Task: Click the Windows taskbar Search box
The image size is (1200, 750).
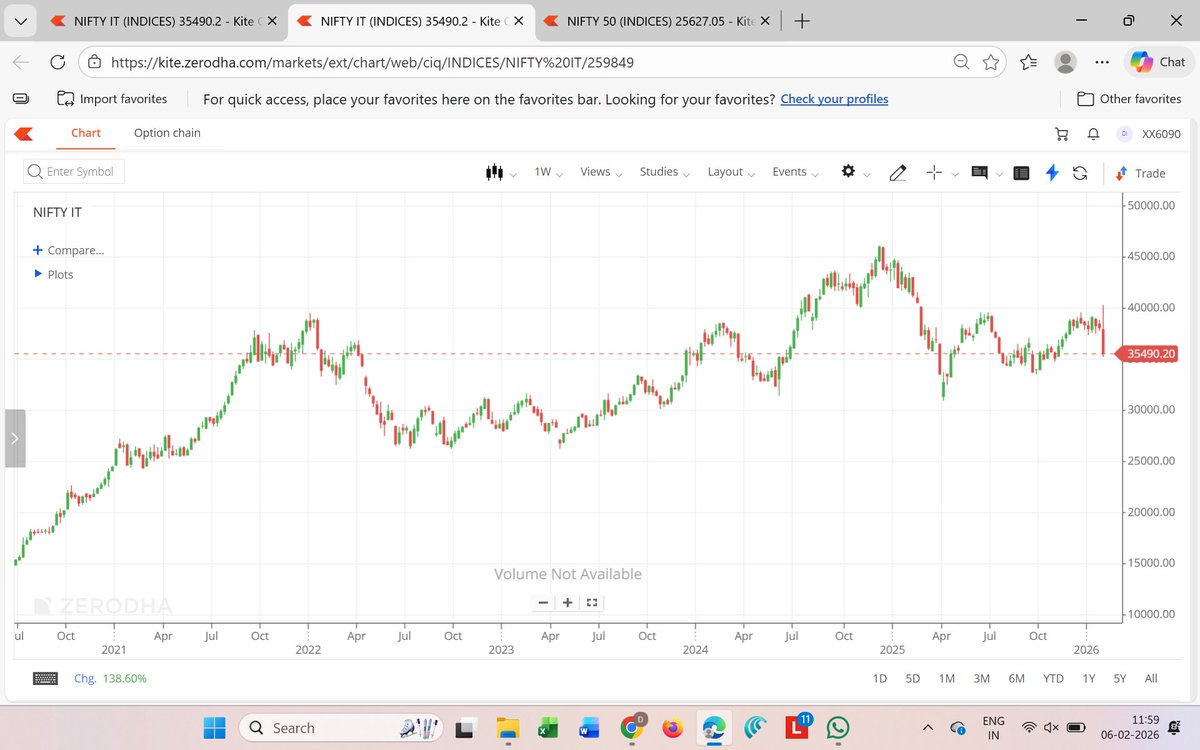Action: [342, 727]
